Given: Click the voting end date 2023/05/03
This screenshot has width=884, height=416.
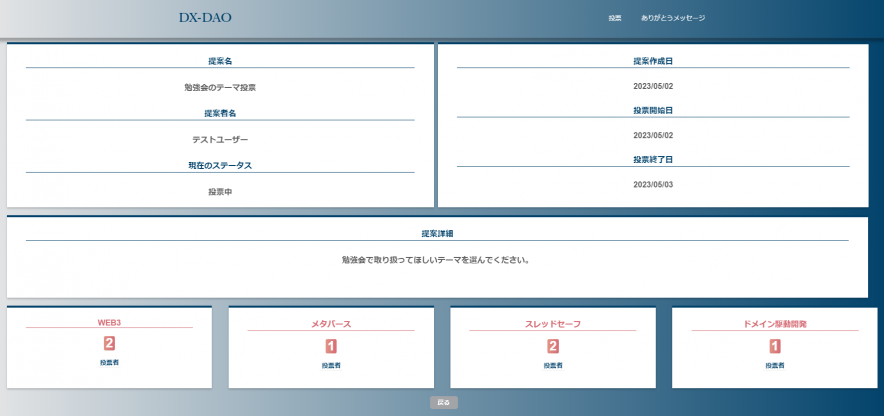Looking at the screenshot, I should coord(653,184).
